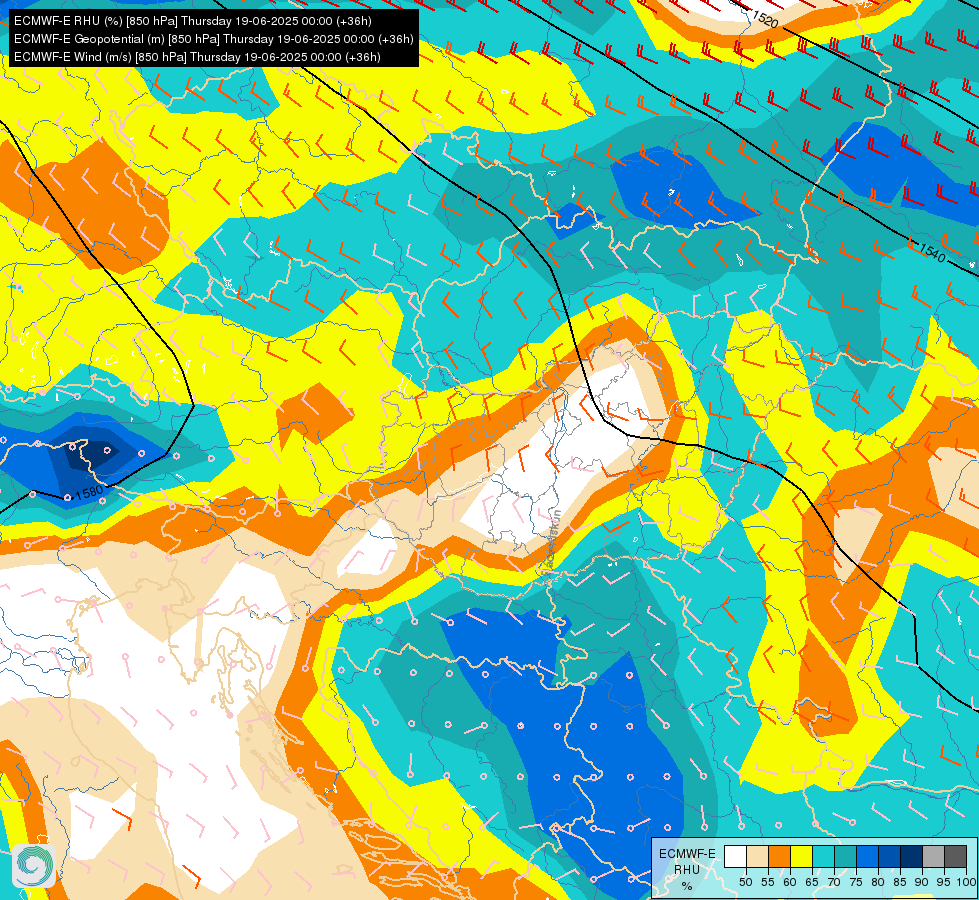979x900 pixels.
Task: Pick the cyan legend swatch for 65-70
Action: tap(823, 856)
